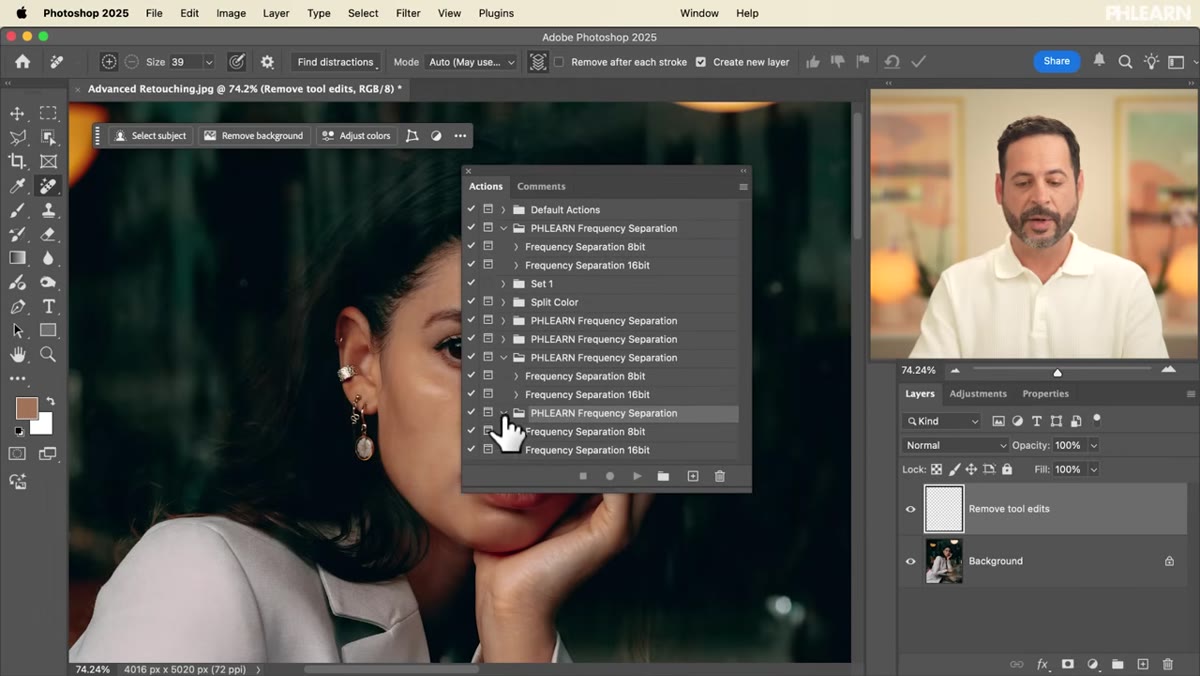
Task: Toggle dialog box for Default Actions
Action: click(x=488, y=209)
